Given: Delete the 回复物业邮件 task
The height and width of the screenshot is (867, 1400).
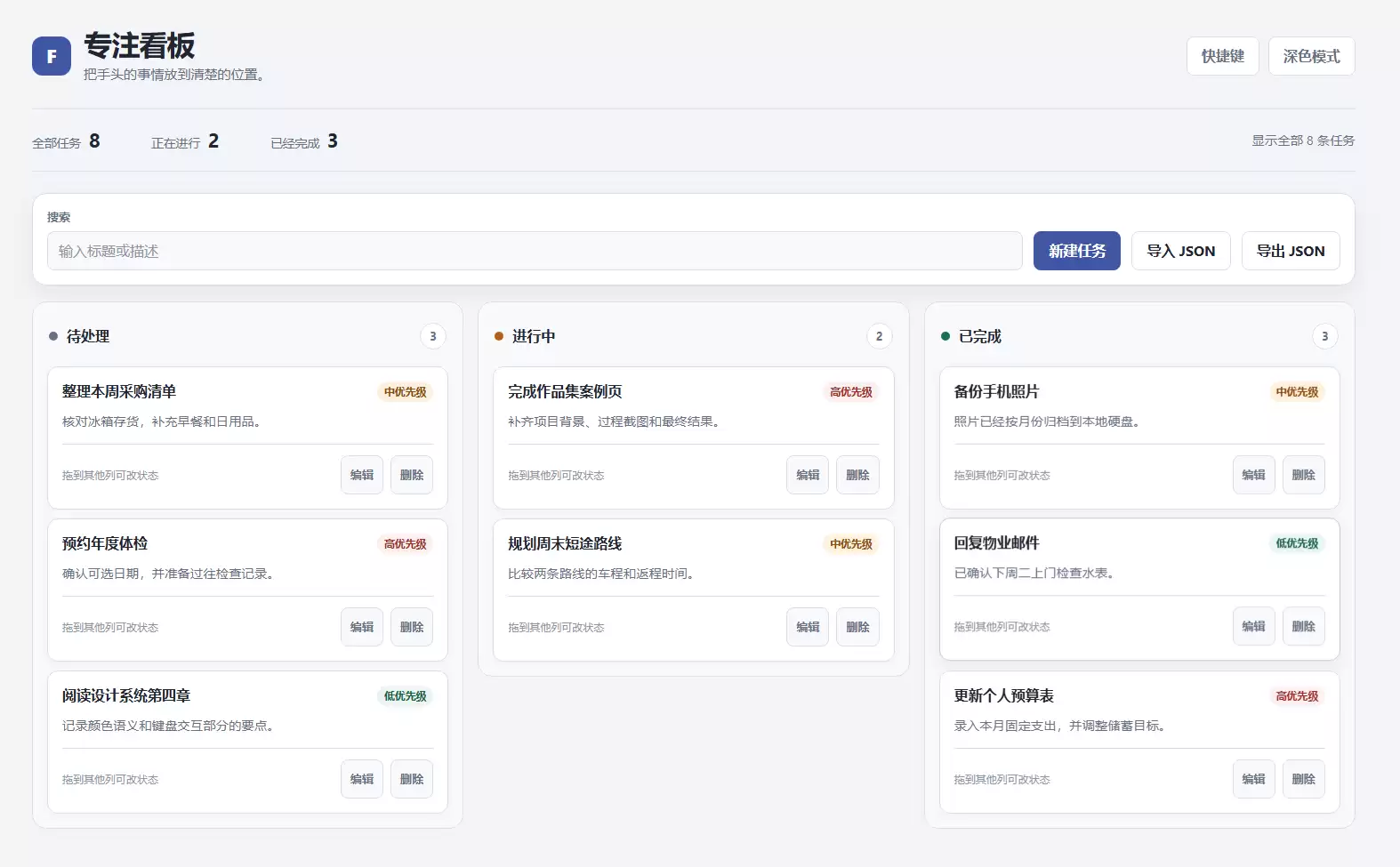Looking at the screenshot, I should coord(1304,626).
